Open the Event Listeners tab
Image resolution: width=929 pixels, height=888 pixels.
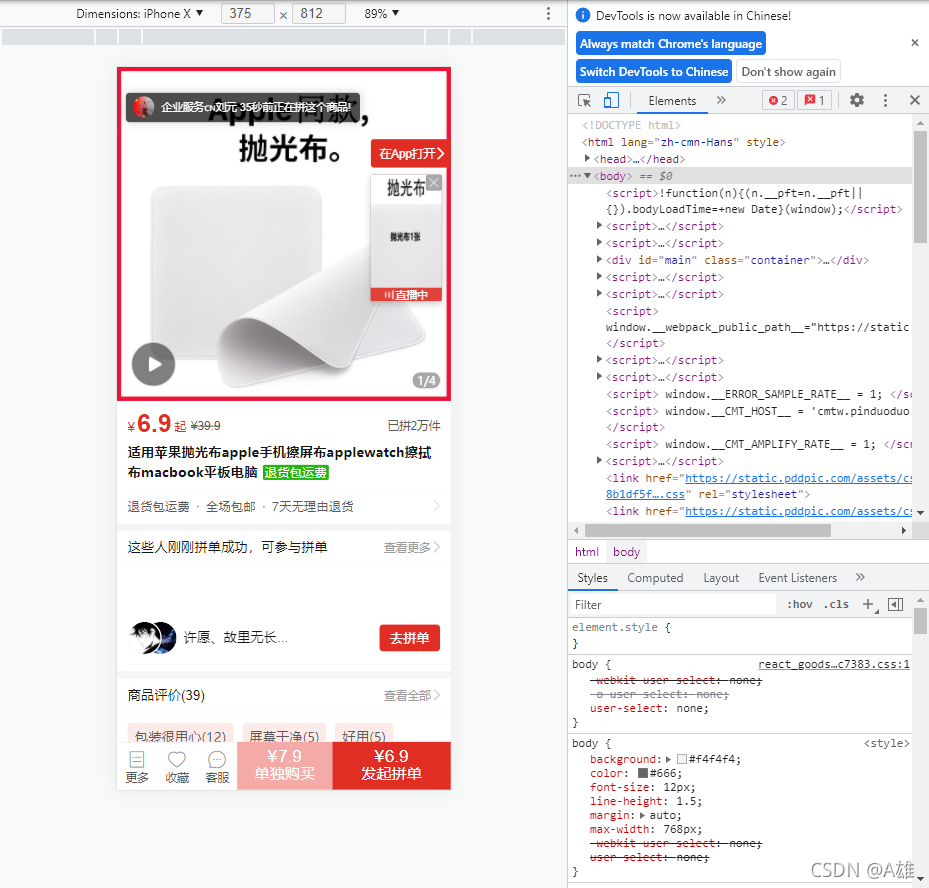(x=797, y=577)
